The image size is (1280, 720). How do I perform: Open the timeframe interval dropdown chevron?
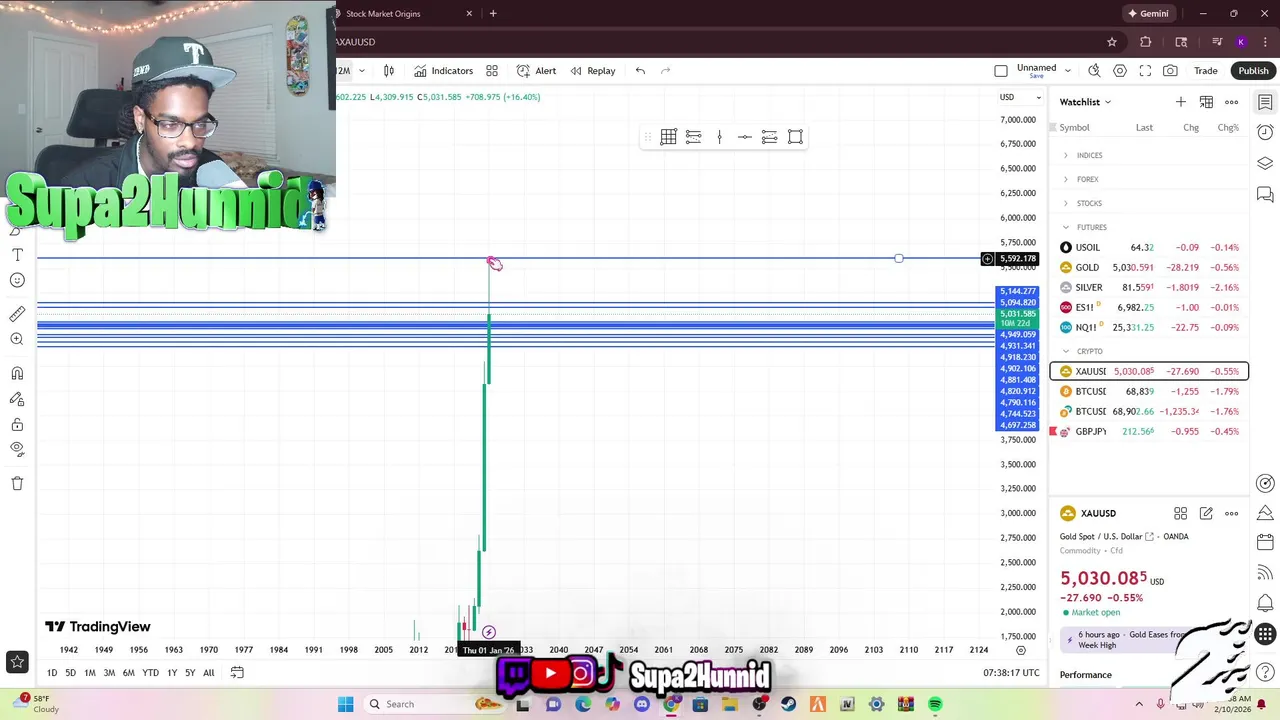click(x=361, y=71)
